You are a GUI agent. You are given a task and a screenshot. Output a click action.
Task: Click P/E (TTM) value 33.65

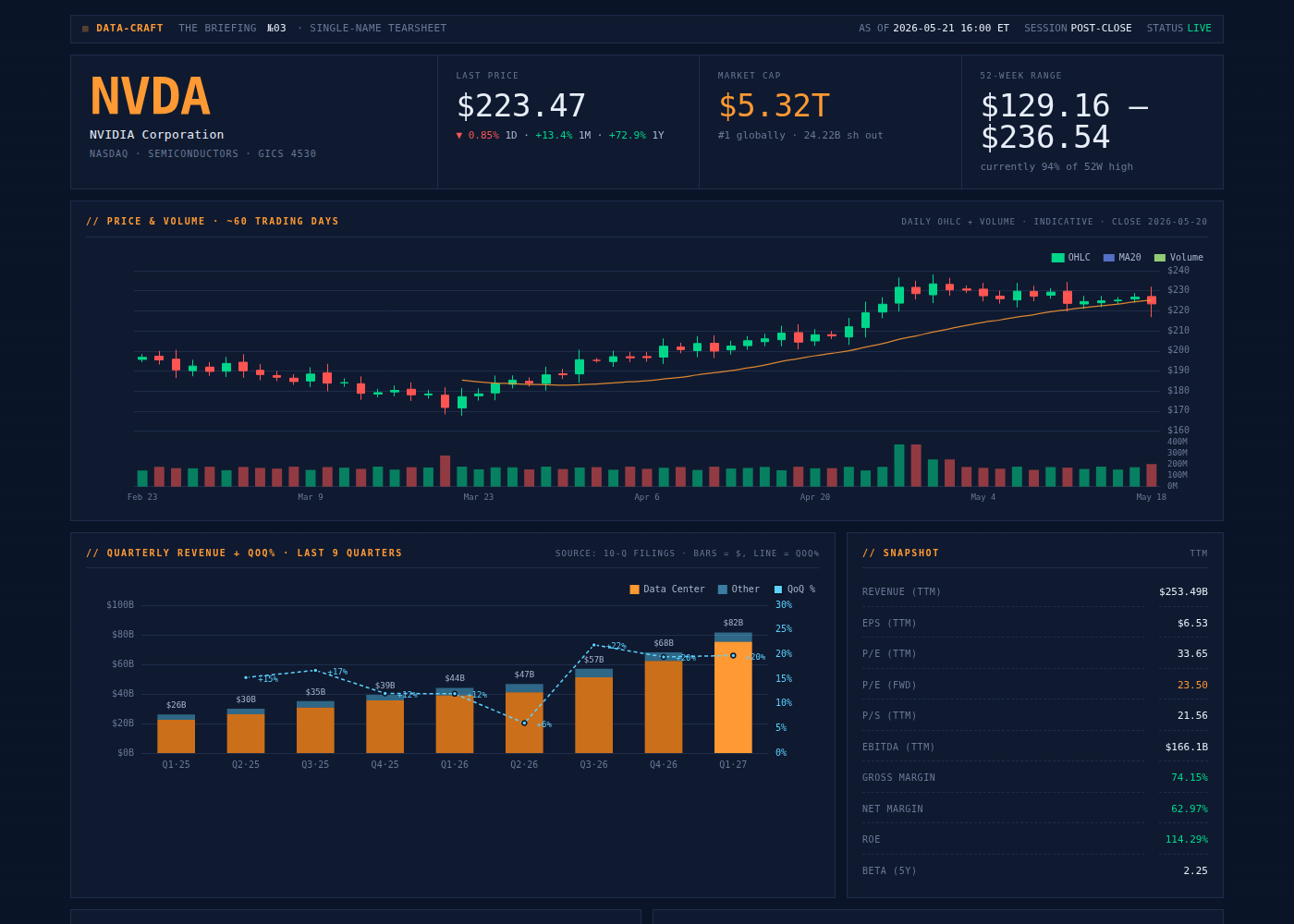1192,654
